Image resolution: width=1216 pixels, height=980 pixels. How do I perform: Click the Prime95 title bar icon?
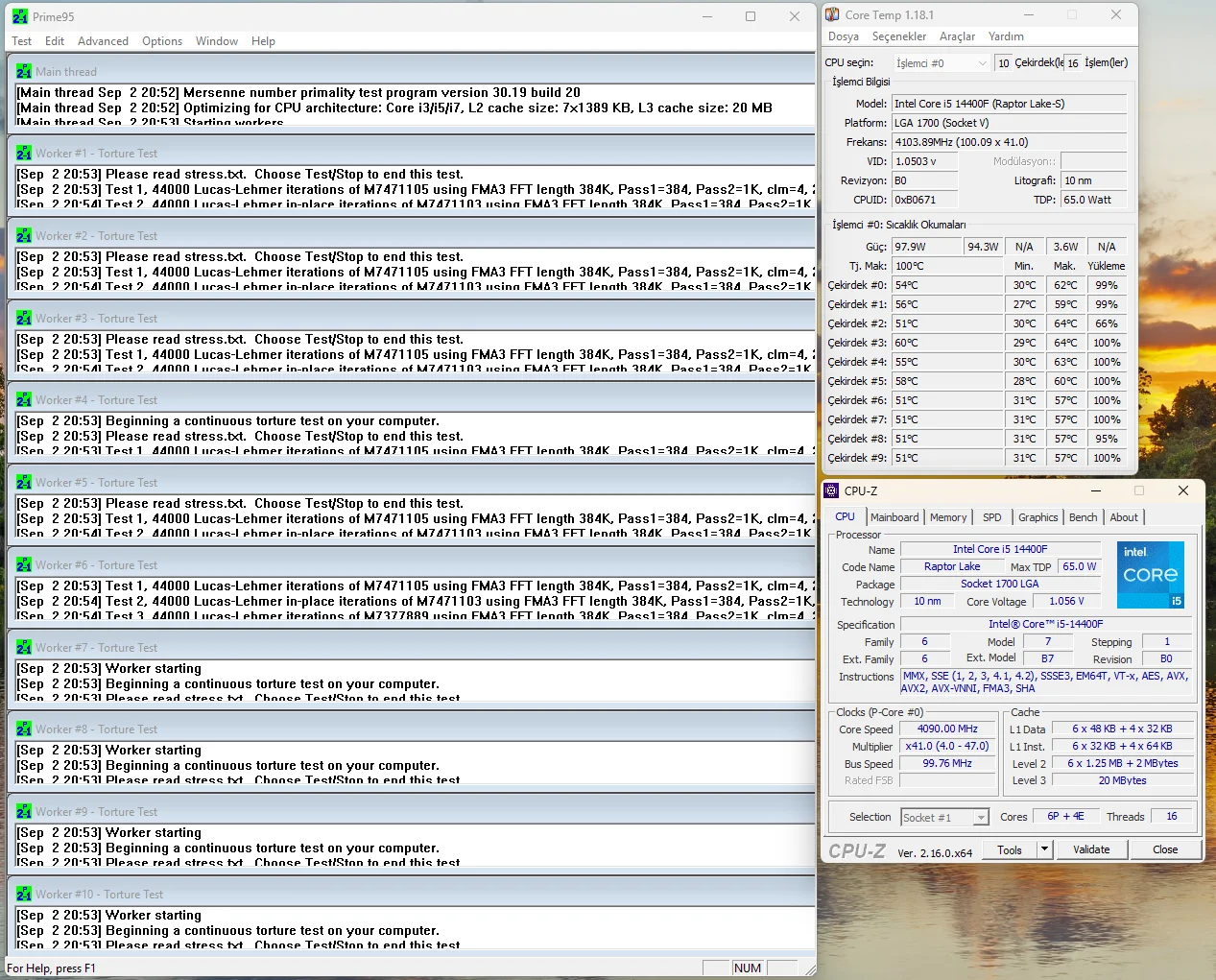[20, 16]
